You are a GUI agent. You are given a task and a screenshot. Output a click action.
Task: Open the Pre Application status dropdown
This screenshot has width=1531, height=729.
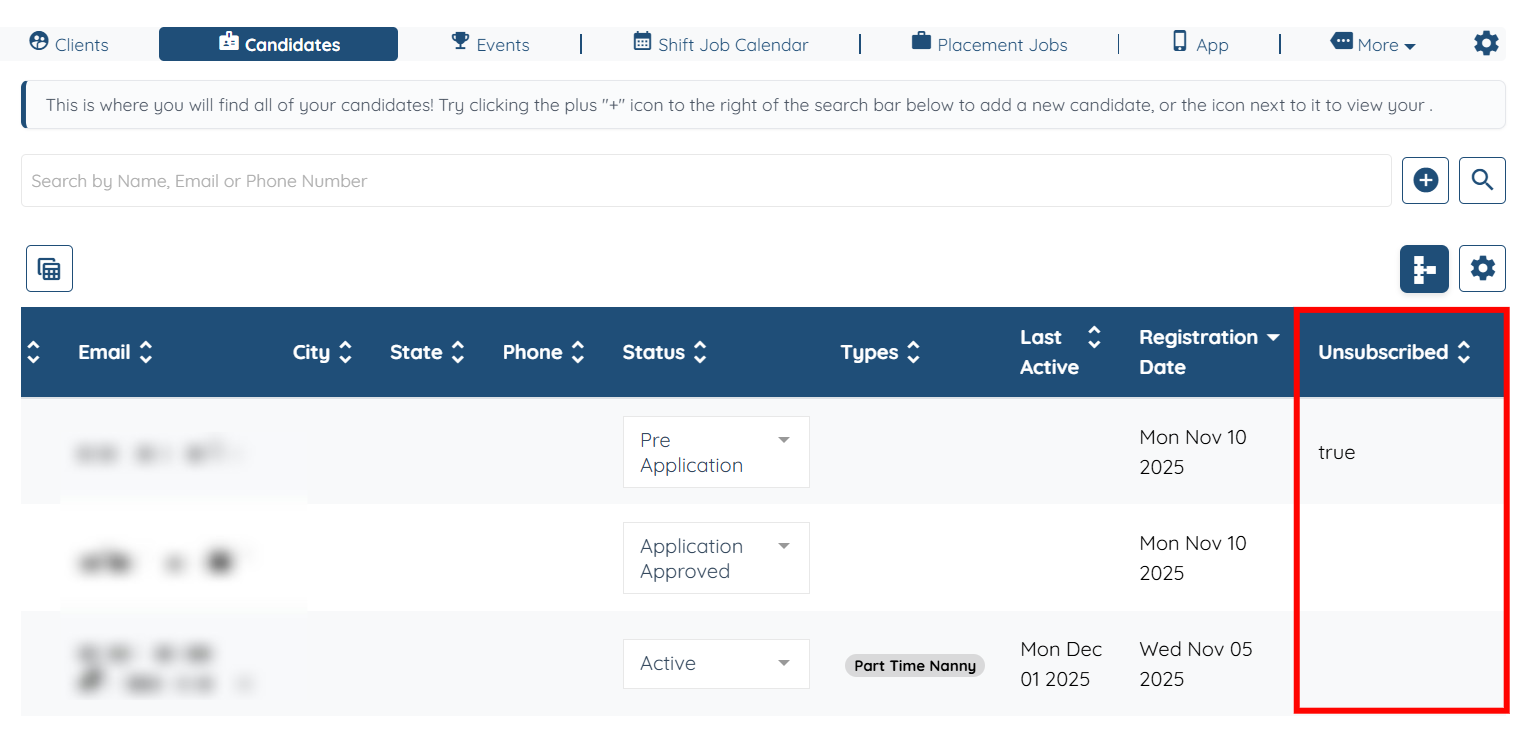coord(716,452)
